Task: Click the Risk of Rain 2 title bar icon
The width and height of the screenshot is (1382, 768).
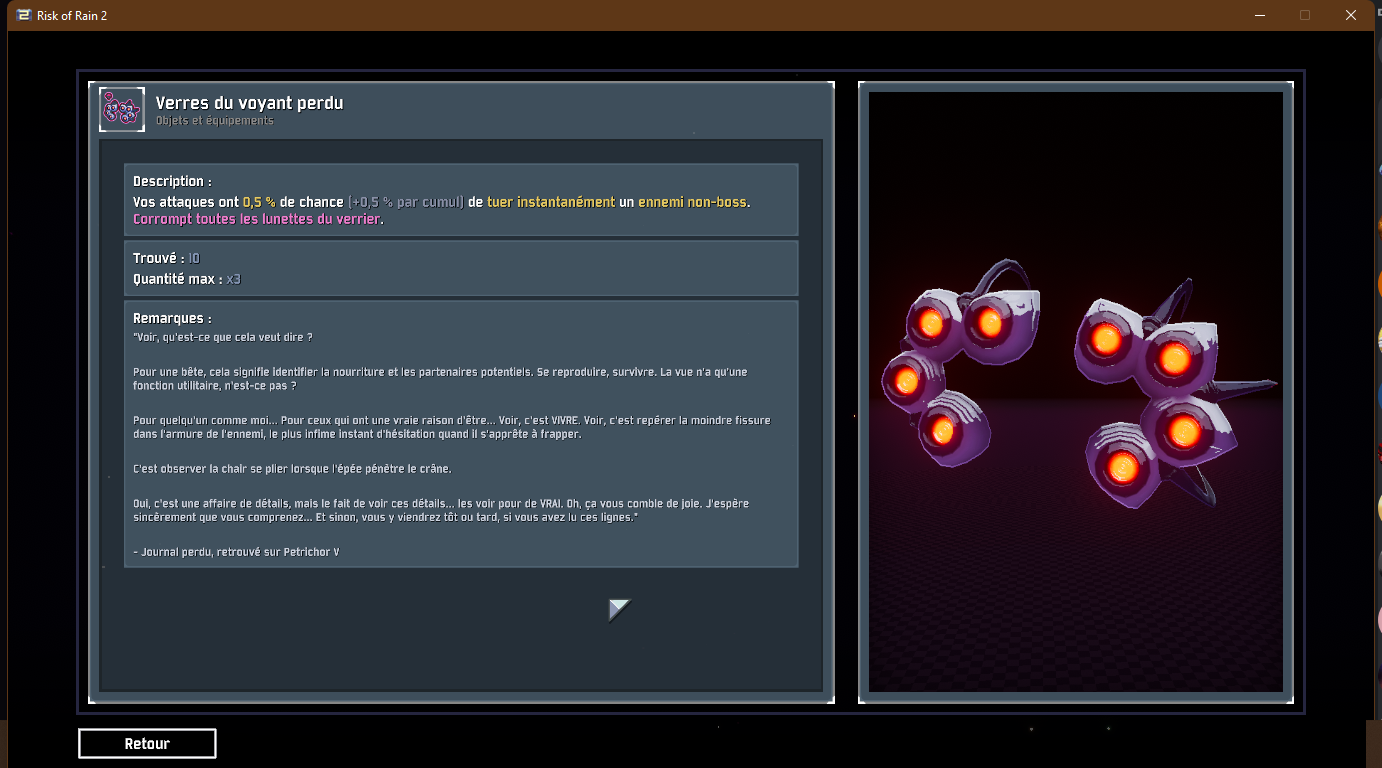Action: 24,15
